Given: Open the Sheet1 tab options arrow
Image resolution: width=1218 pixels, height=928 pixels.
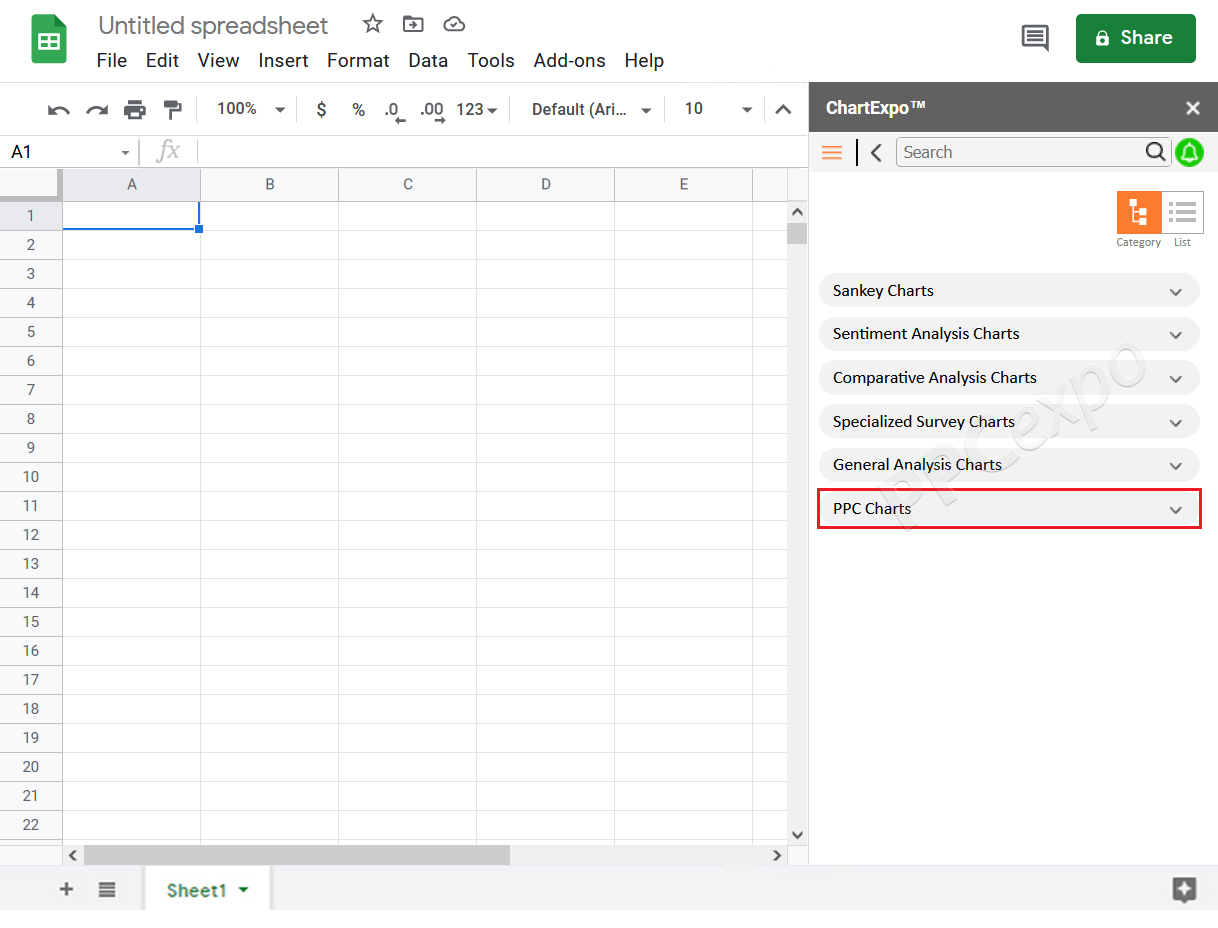Looking at the screenshot, I should 243,890.
